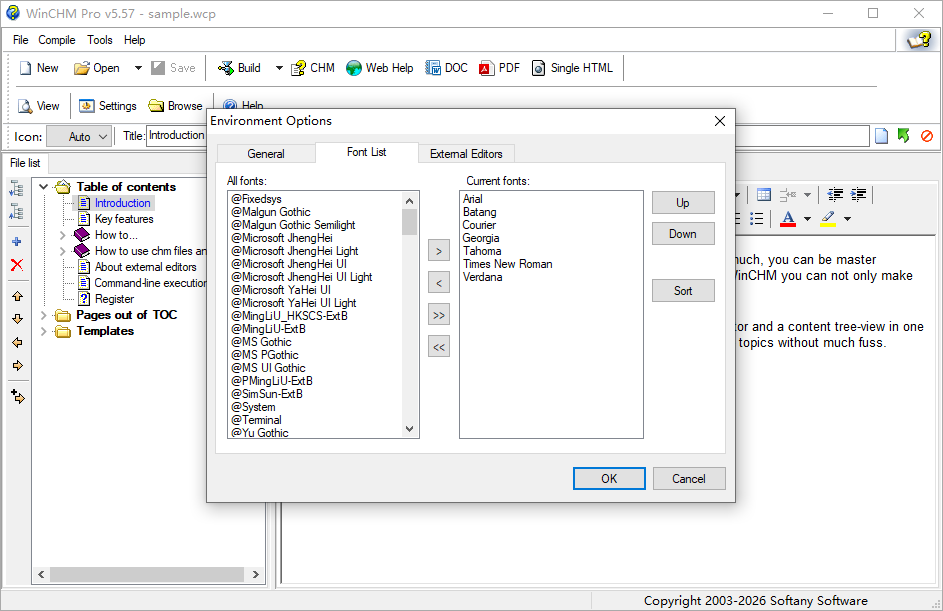This screenshot has height=611, width=943.
Task: Click the Title input field
Action: [x=508, y=136]
